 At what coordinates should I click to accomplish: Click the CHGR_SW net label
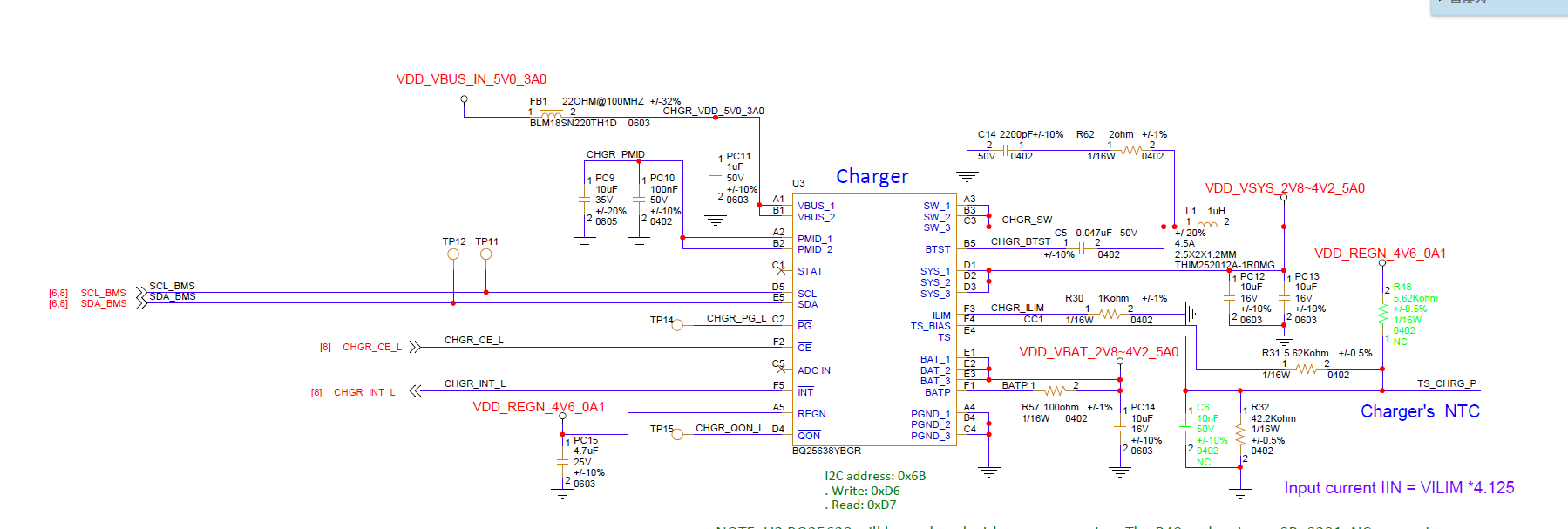(1027, 220)
